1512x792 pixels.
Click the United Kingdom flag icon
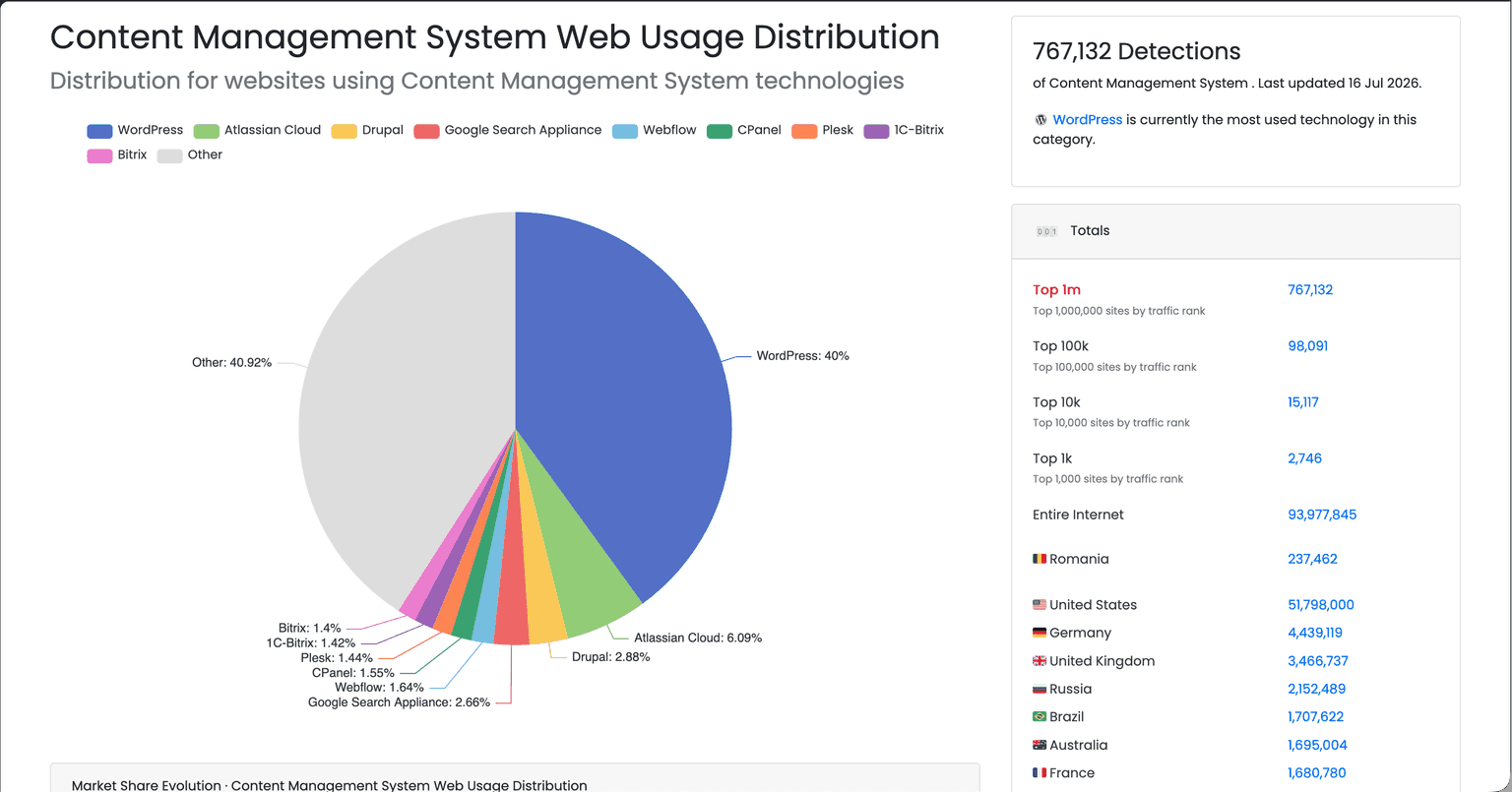coord(1039,661)
